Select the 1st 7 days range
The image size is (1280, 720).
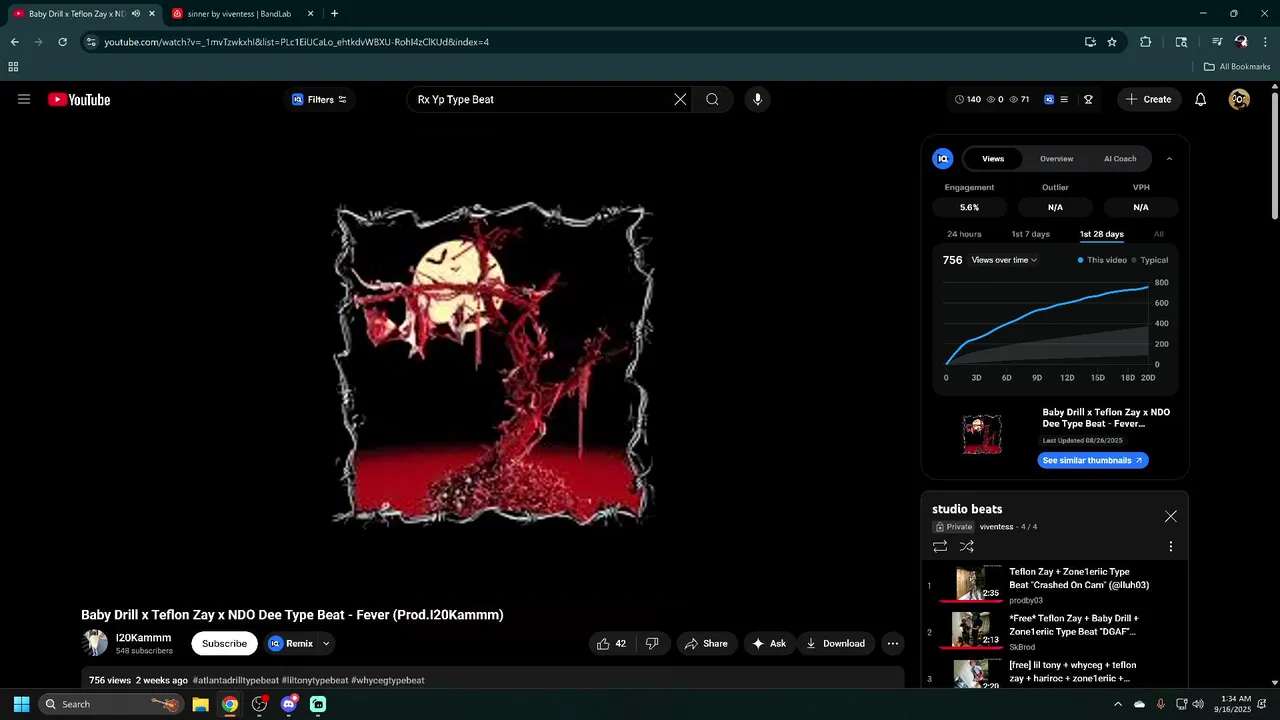point(1030,234)
